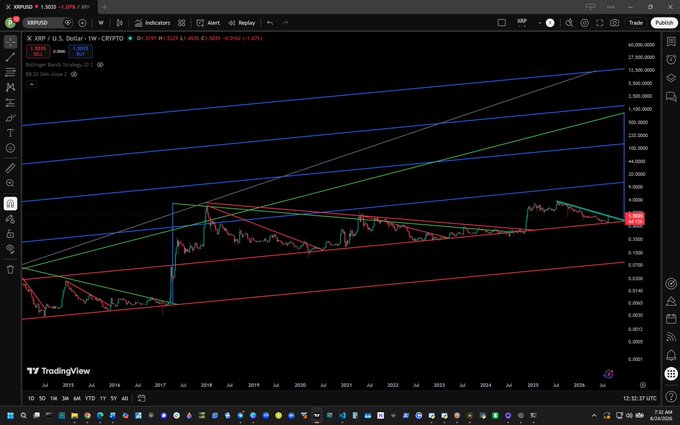
Task: Select the 1M date range
Action: point(53,398)
